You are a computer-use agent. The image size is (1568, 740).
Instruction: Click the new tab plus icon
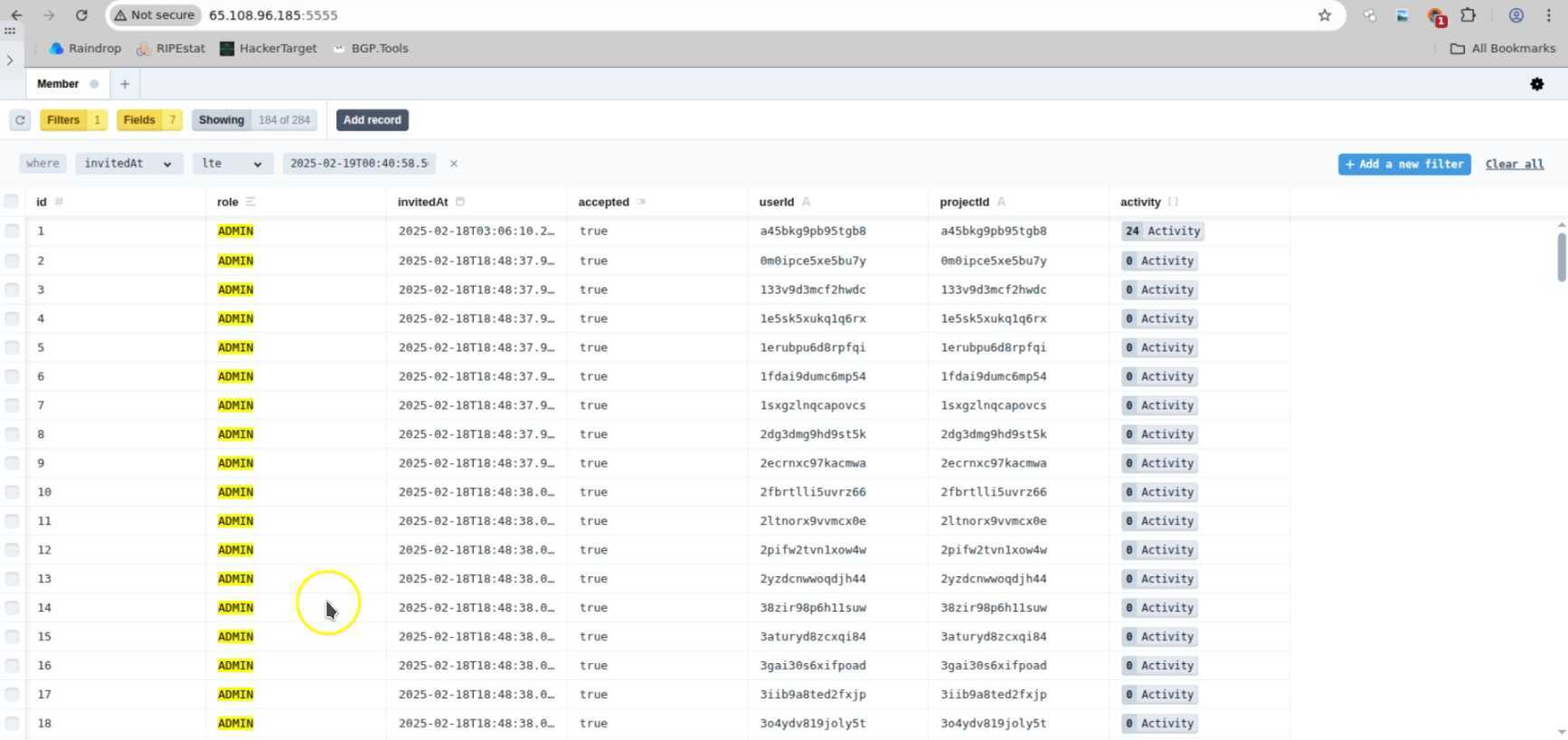pos(125,84)
